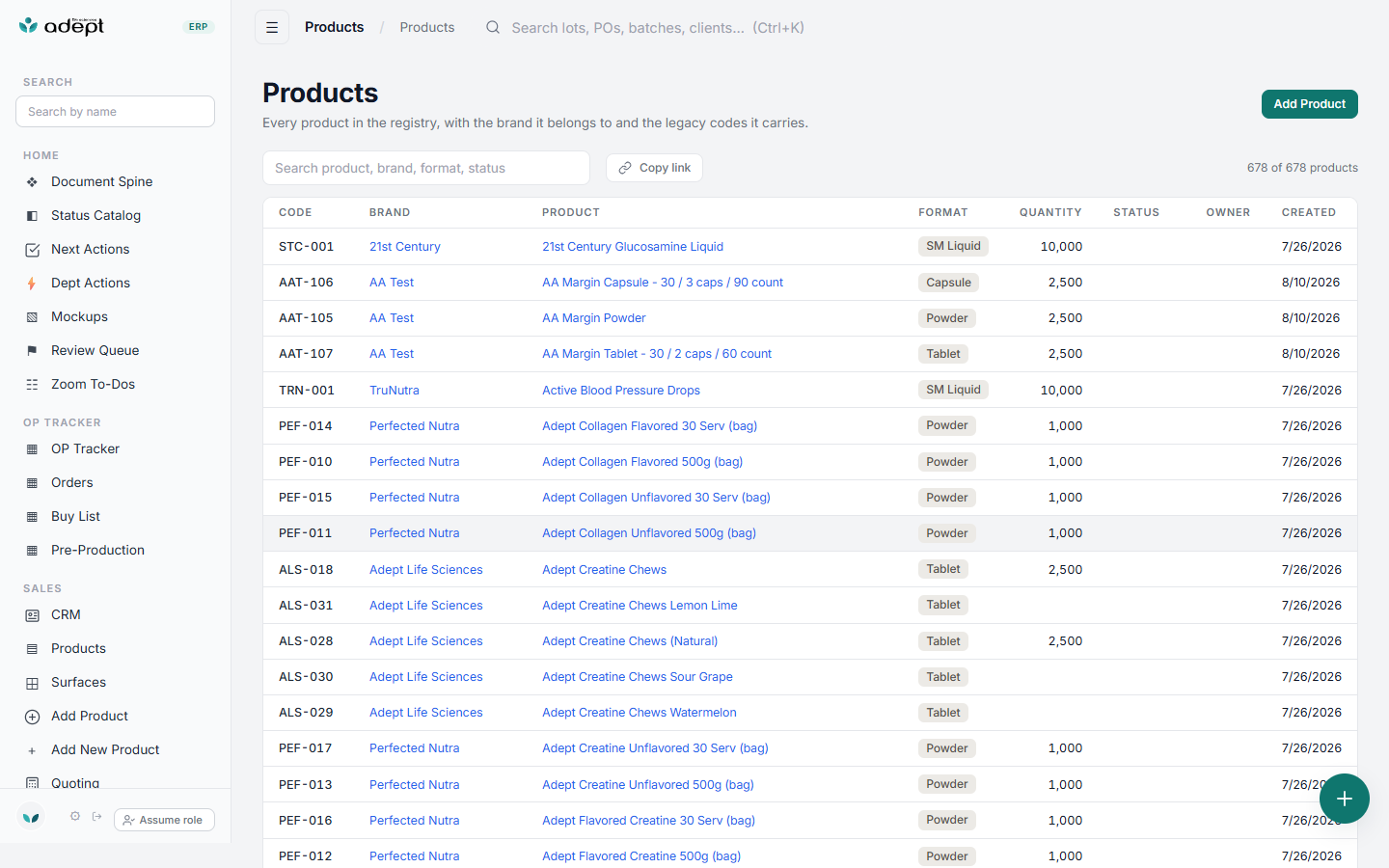The image size is (1389, 868).
Task: Open Document Spine icon in sidebar
Action: (x=32, y=181)
